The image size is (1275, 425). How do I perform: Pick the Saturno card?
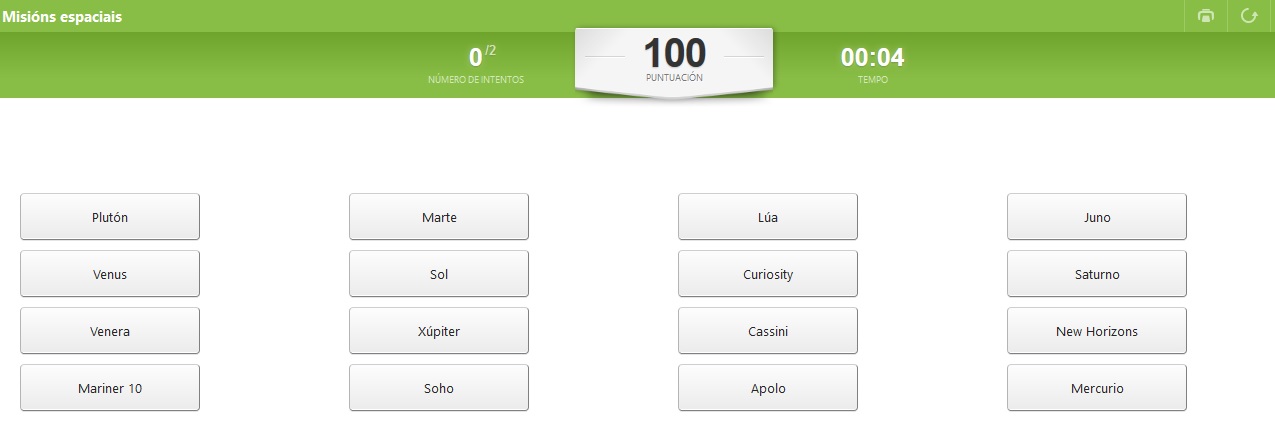pos(1097,274)
